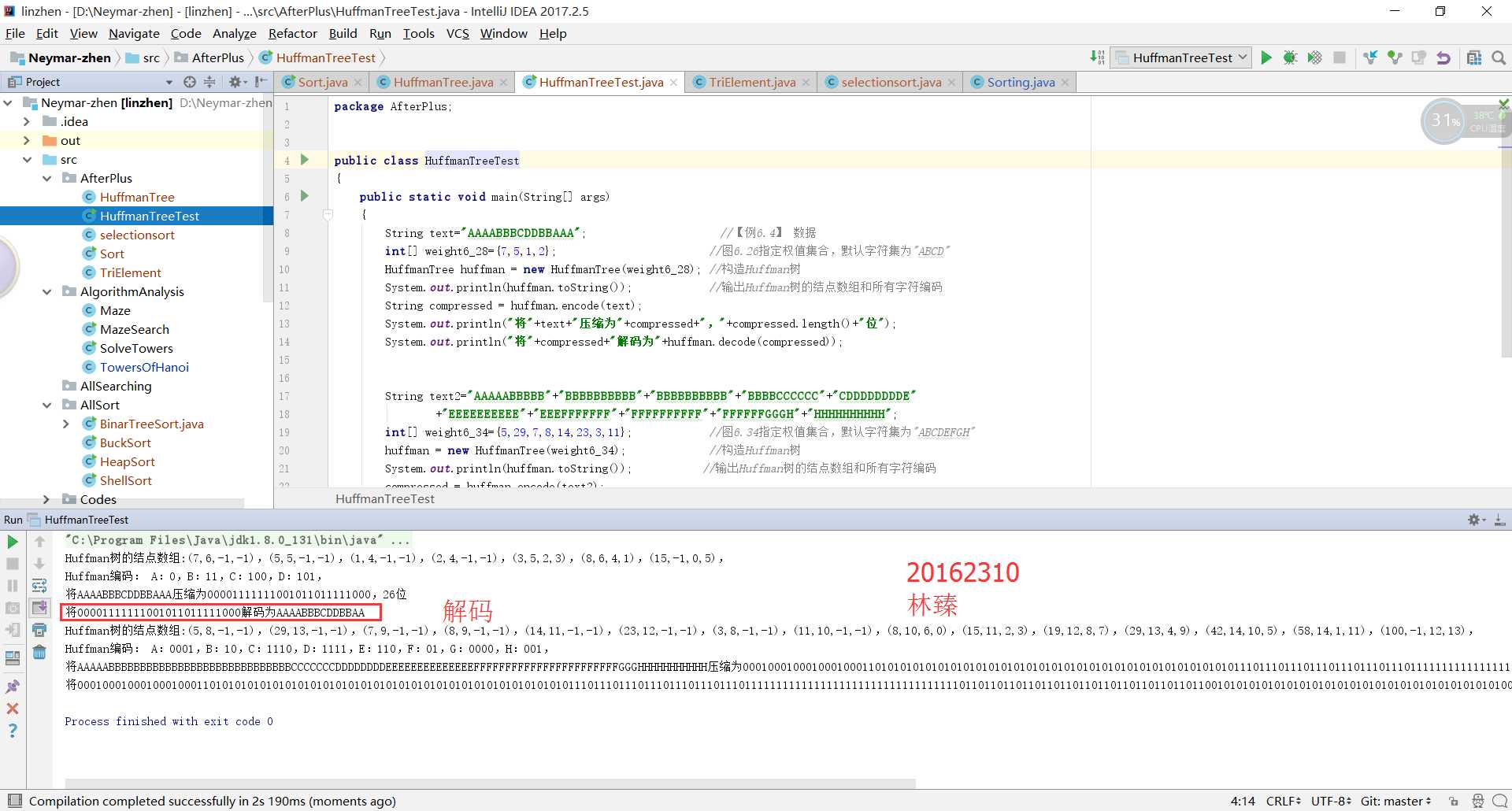Viewport: 1512px width, 811px height.
Task: Commit changes with the VCS commit icon
Action: pos(1395,57)
